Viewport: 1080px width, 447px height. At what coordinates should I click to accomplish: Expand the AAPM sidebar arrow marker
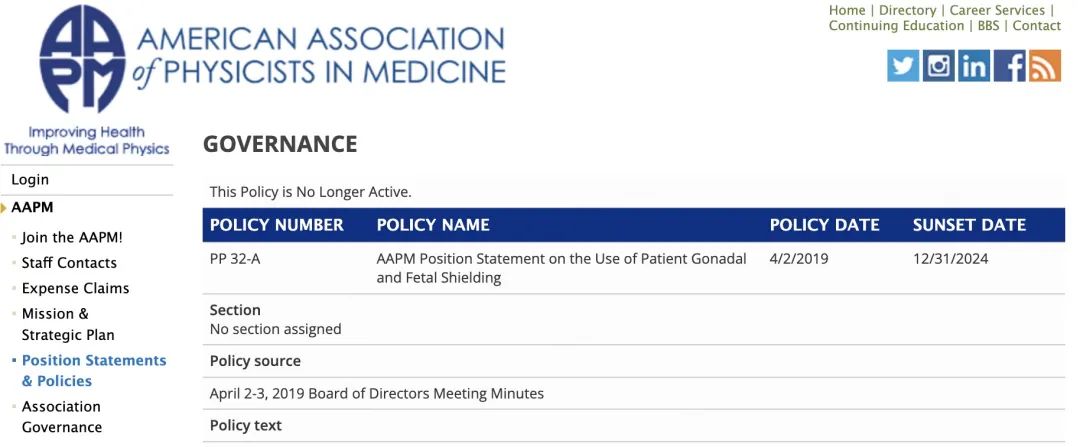point(4,208)
